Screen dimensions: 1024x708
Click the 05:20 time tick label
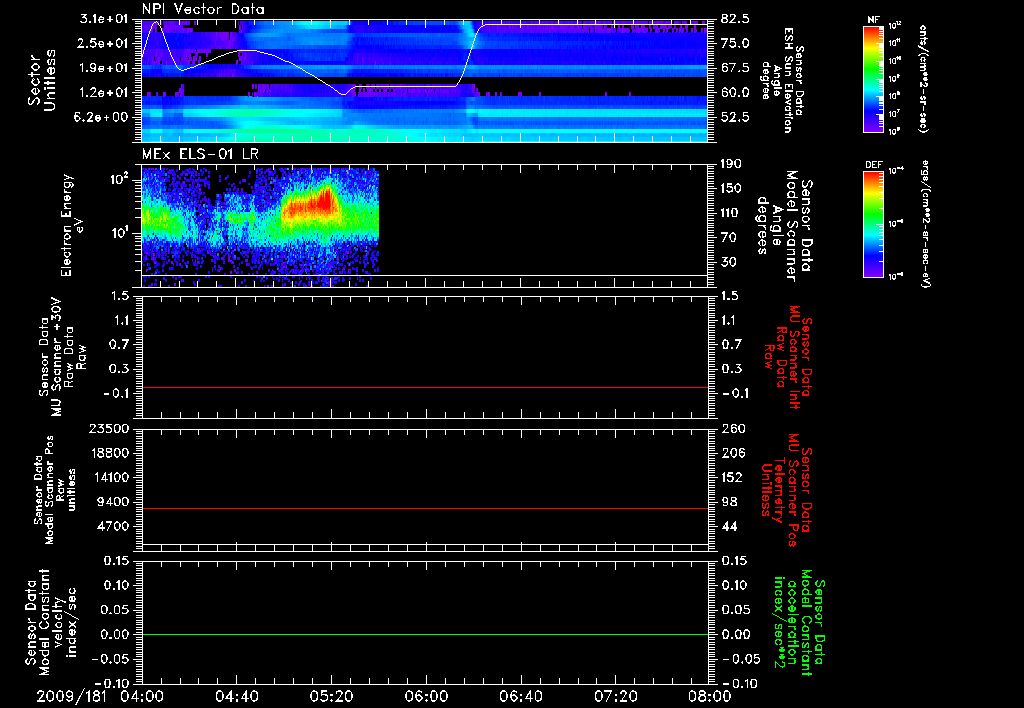pyautogui.click(x=331, y=696)
